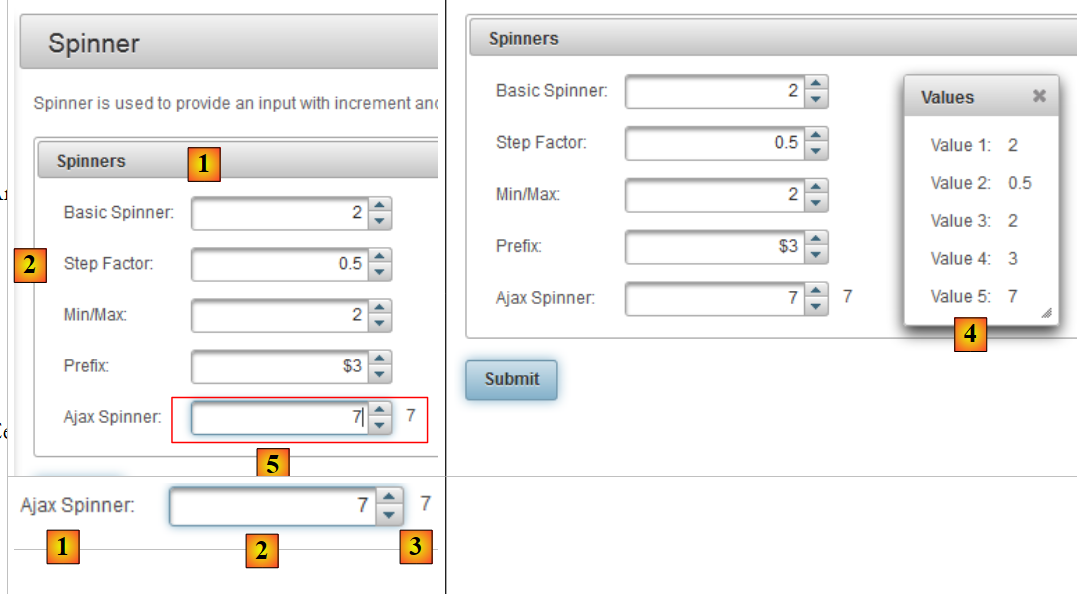Click the Basic Spinner input in the left panel
The image size is (1077, 594).
point(278,213)
